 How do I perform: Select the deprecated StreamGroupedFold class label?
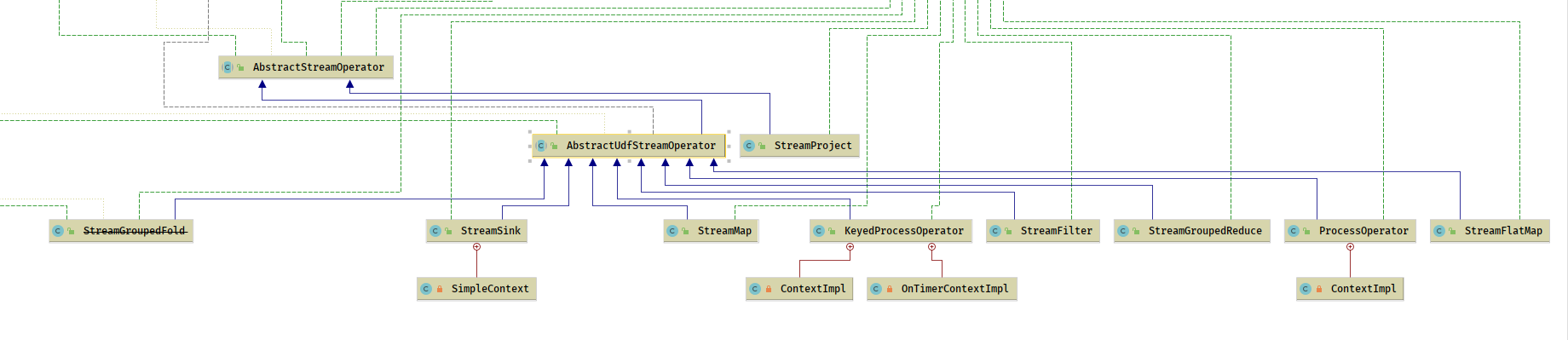pyautogui.click(x=135, y=231)
